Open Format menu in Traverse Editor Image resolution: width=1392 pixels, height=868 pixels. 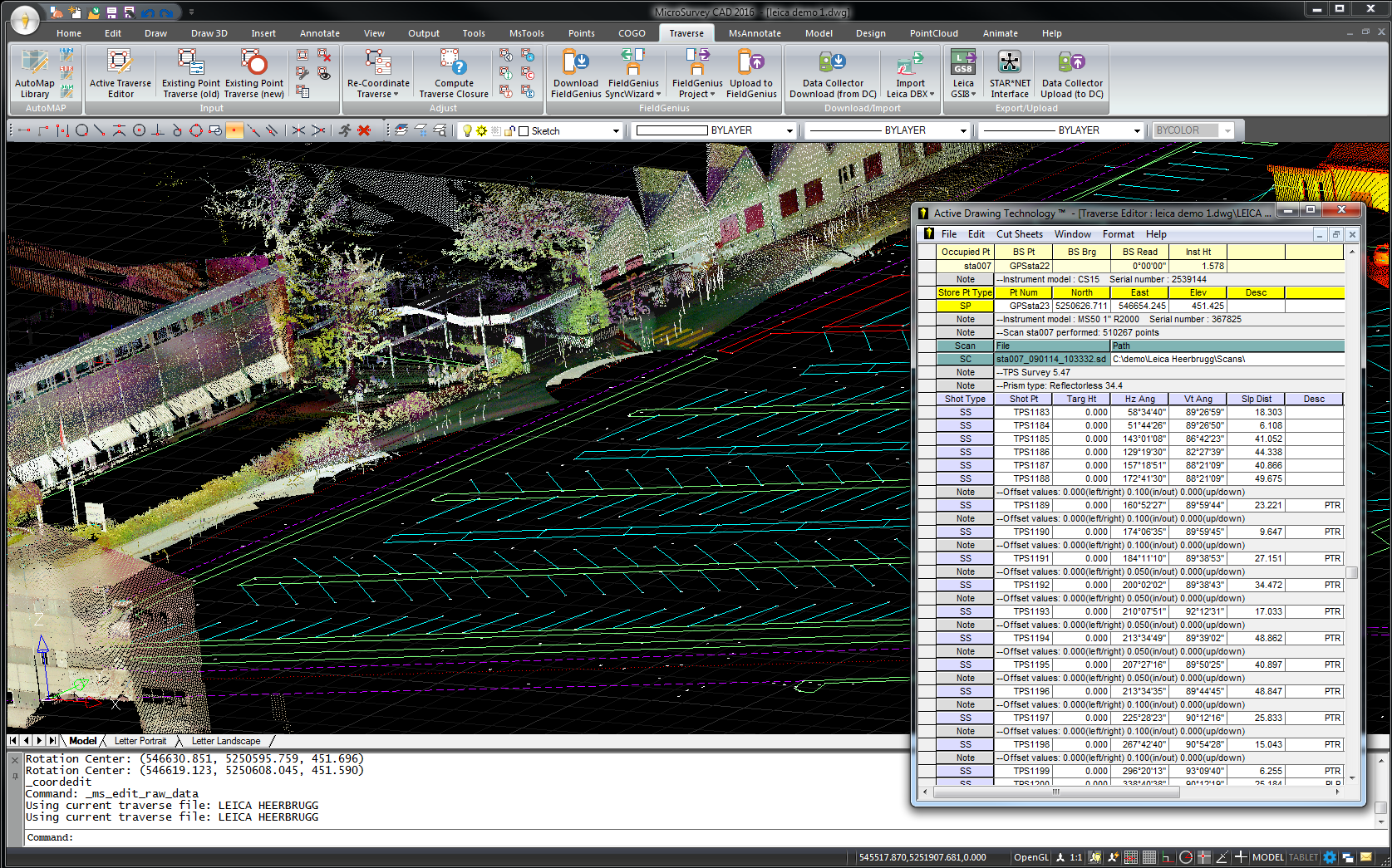[x=1118, y=234]
